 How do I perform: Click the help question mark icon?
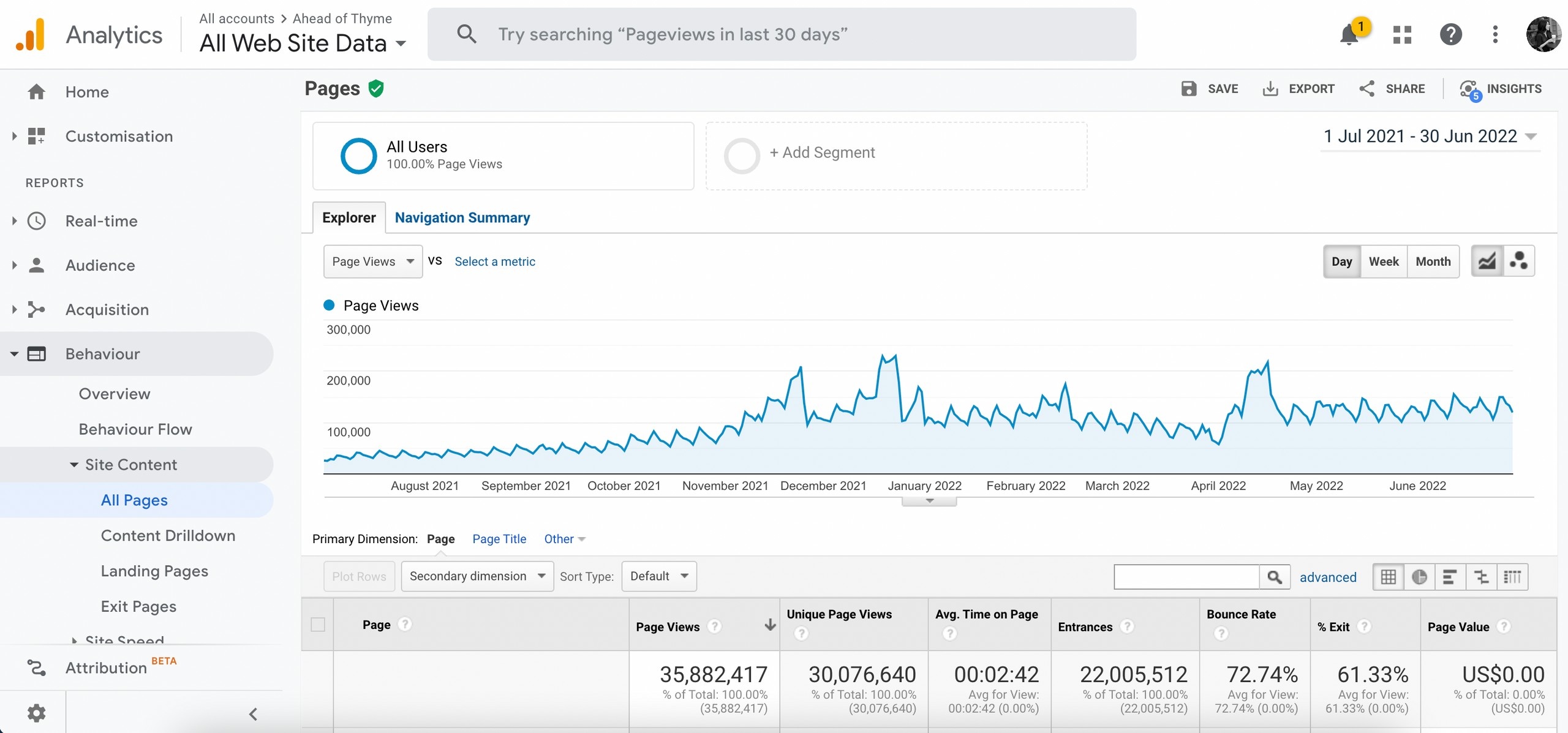click(1450, 35)
